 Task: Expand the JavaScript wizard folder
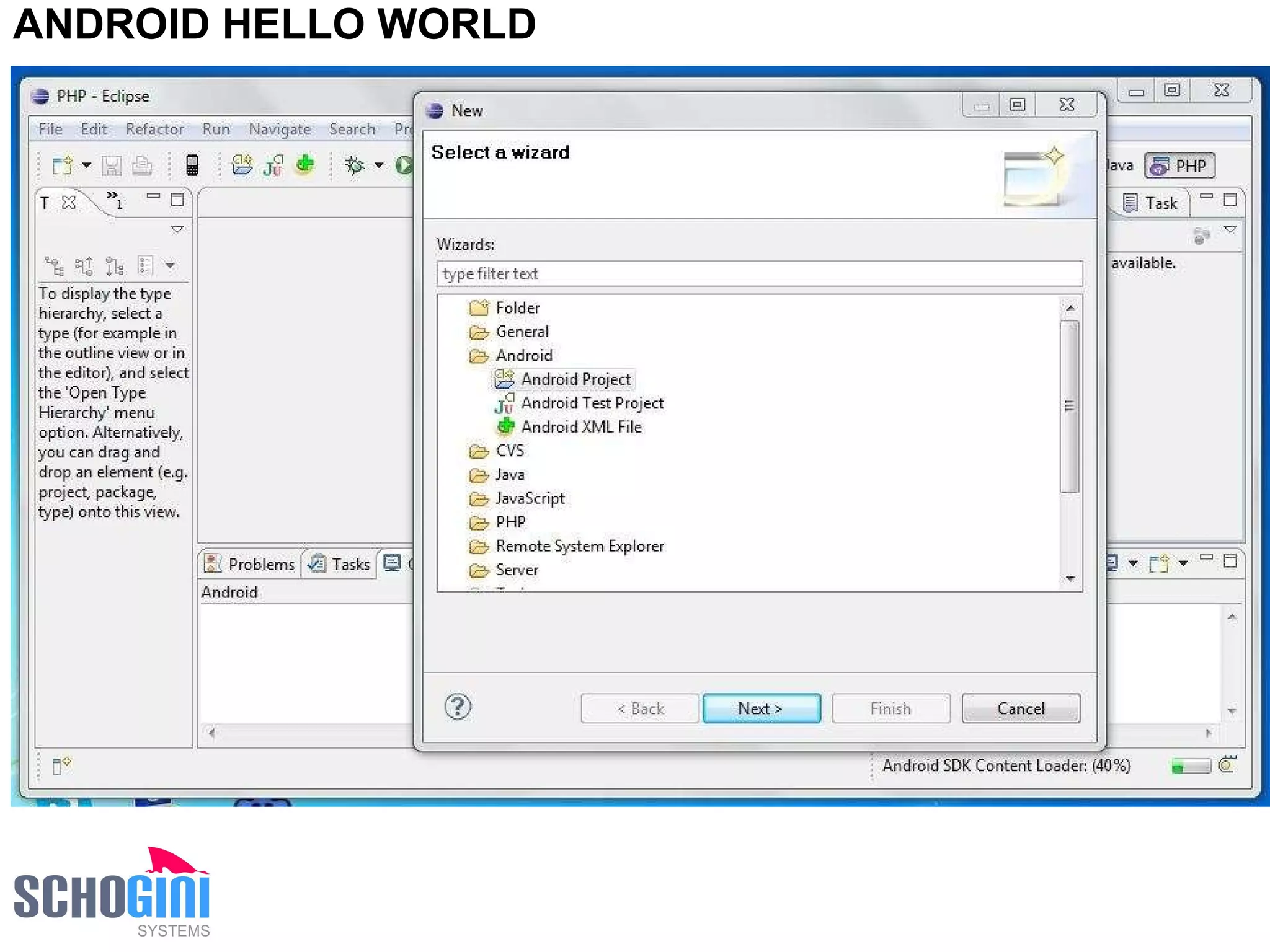pos(517,498)
